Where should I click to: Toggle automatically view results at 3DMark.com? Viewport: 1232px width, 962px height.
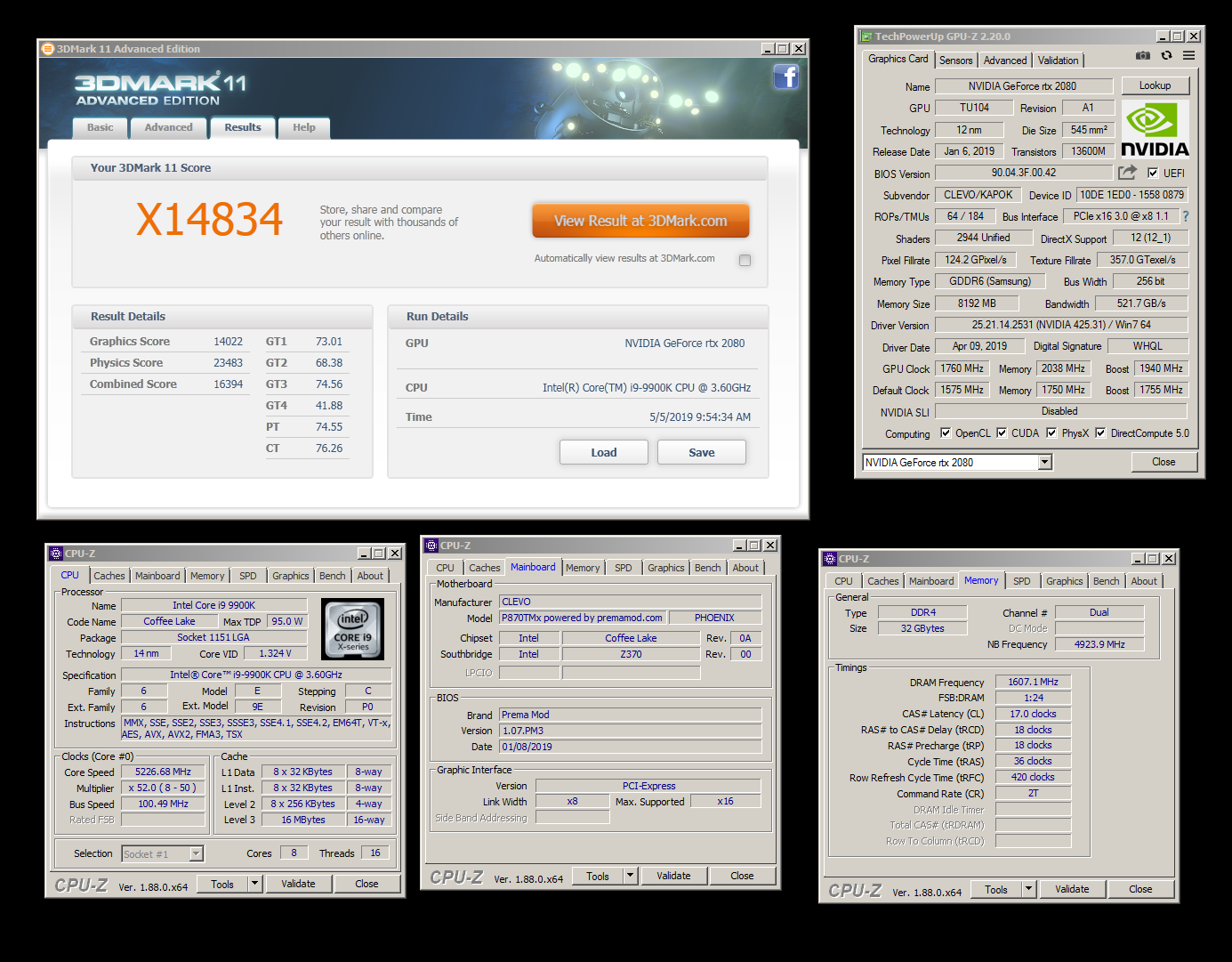pos(745,260)
